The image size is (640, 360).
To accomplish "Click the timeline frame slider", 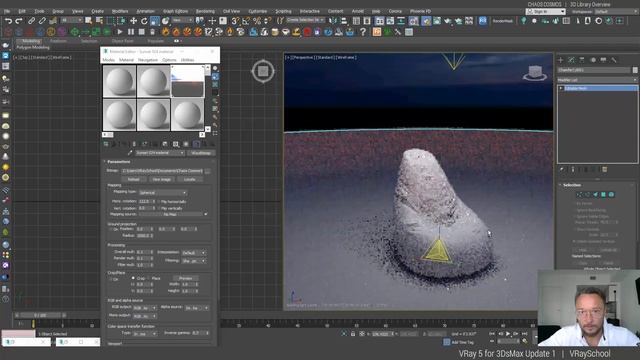I will tap(40, 316).
